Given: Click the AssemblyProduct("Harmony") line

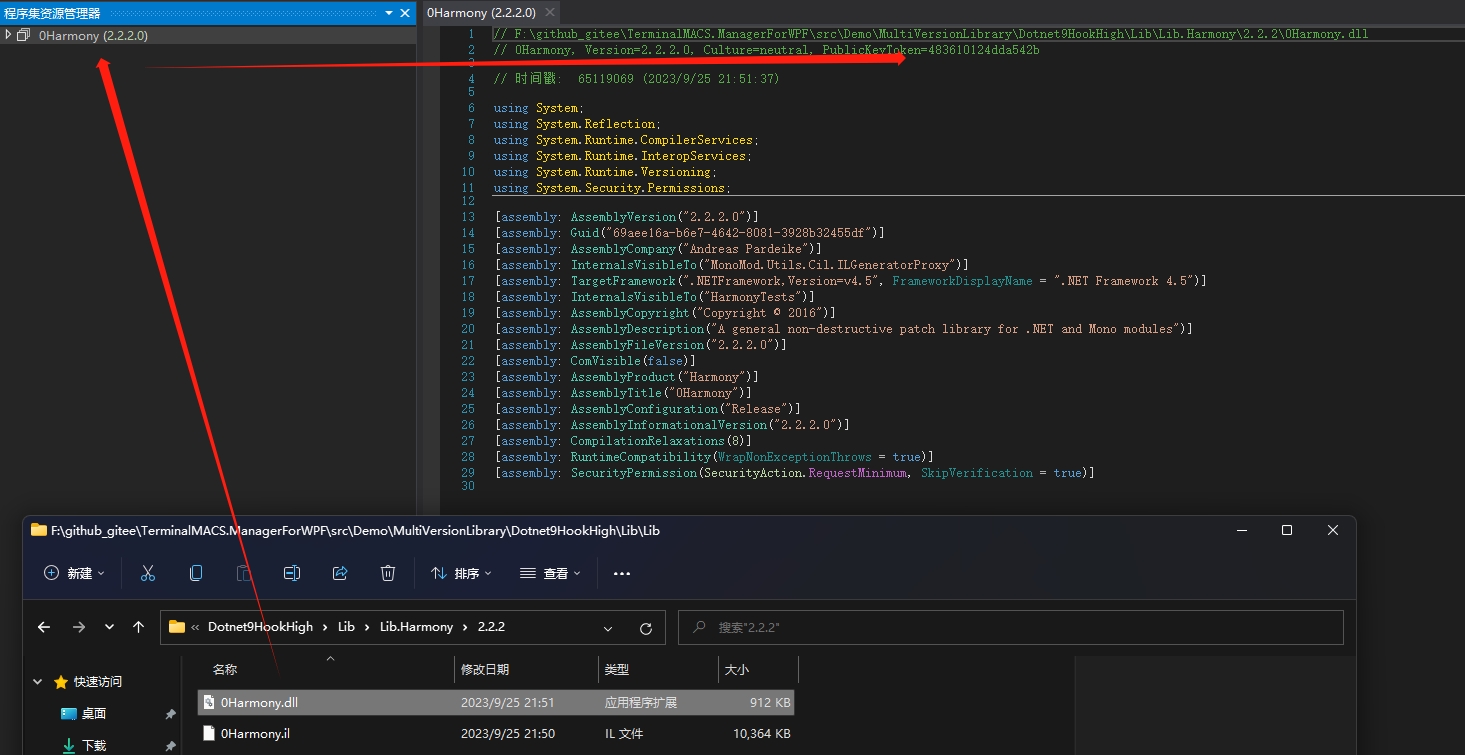Looking at the screenshot, I should (x=626, y=377).
